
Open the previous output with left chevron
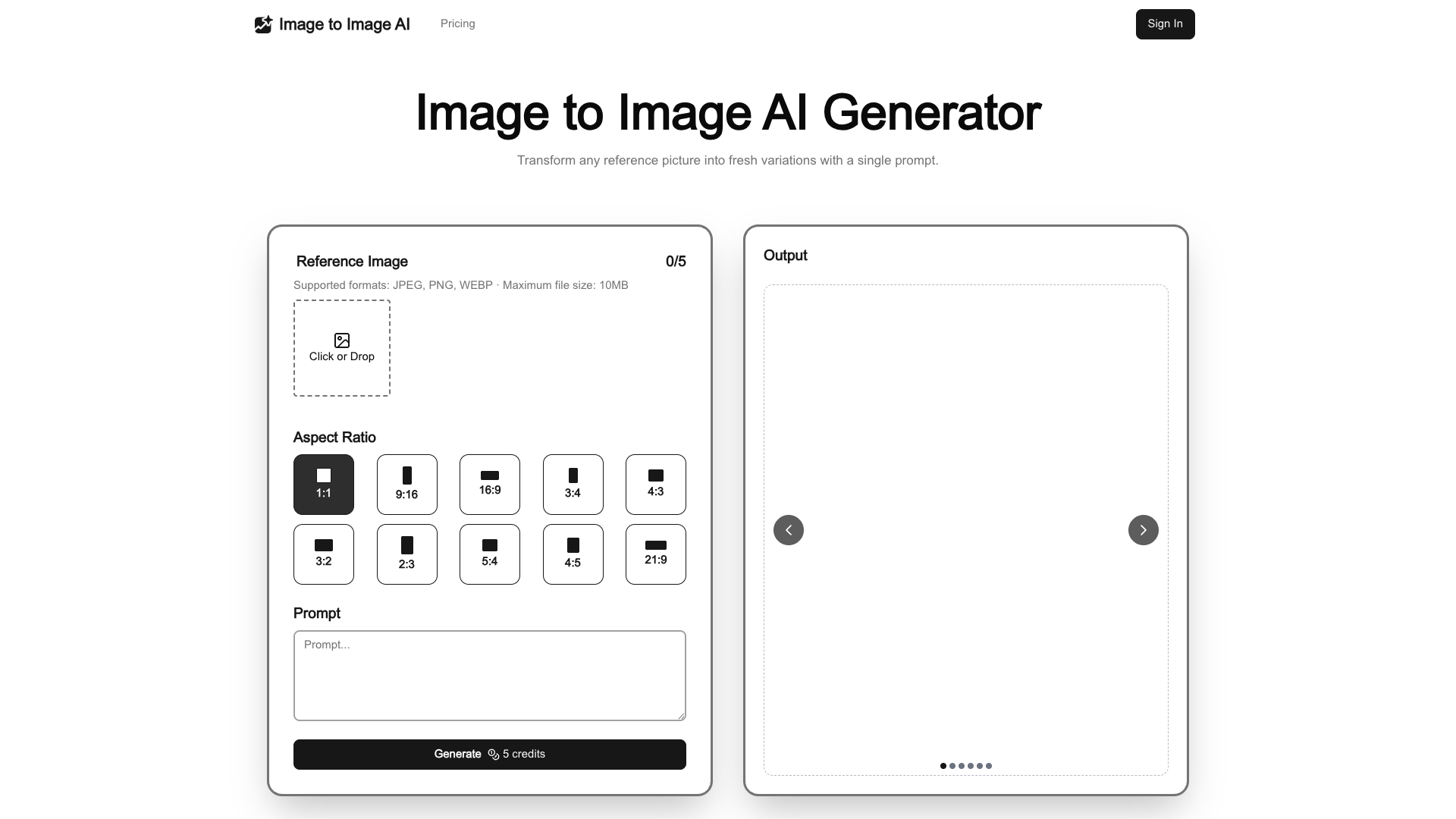point(789,530)
